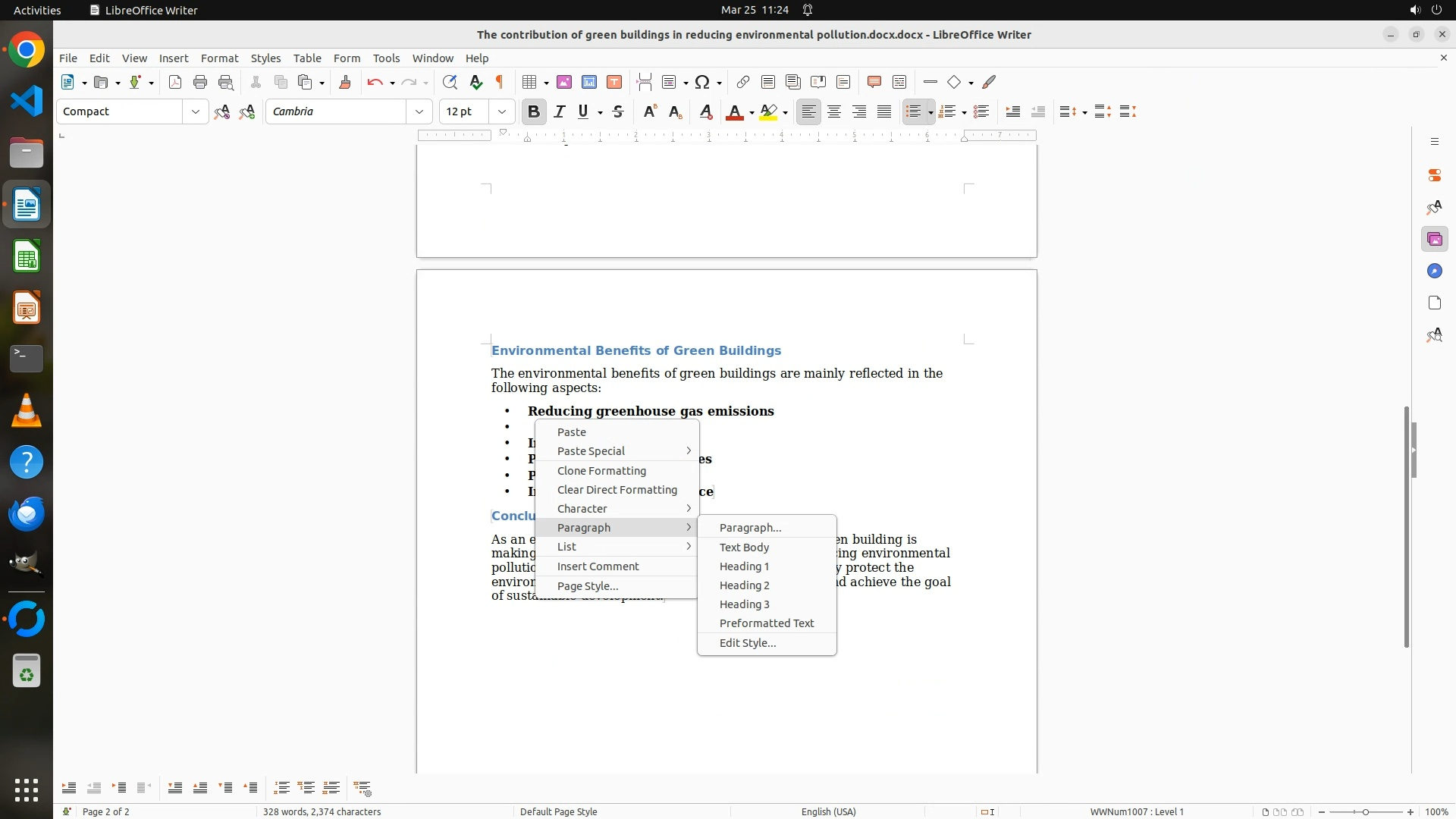
Task: Open the sidebar Navigator compass icon
Action: click(1434, 271)
